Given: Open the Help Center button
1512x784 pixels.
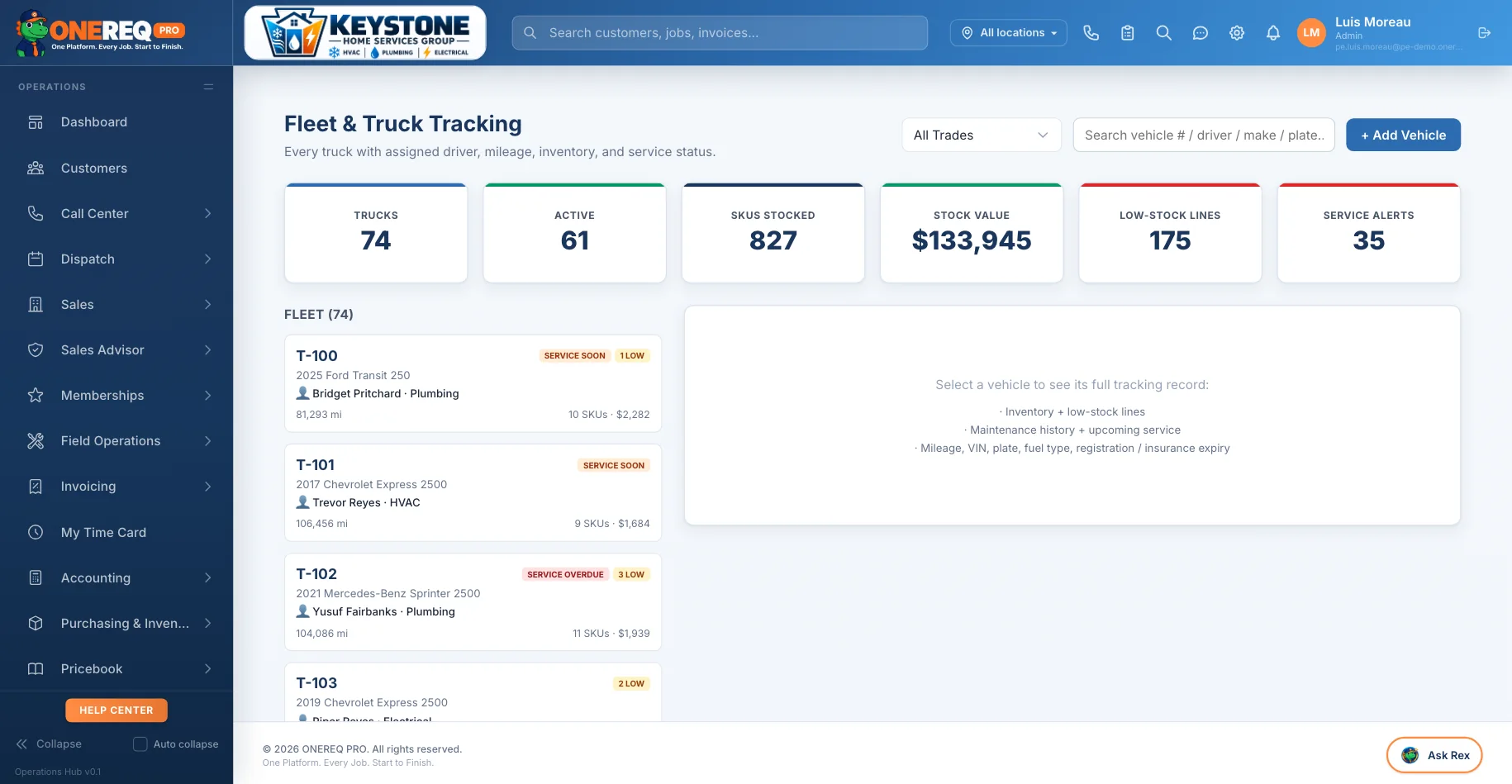Looking at the screenshot, I should [x=116, y=710].
